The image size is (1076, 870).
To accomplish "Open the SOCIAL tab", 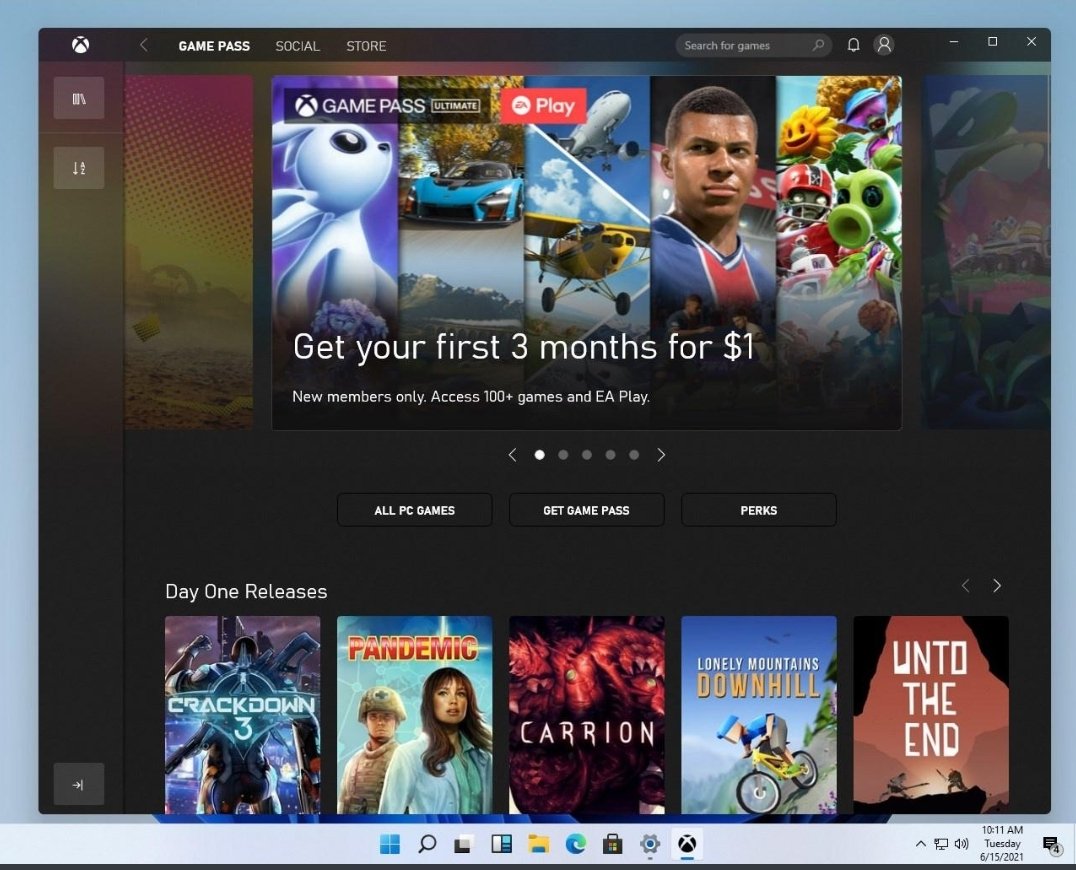I will [x=297, y=46].
